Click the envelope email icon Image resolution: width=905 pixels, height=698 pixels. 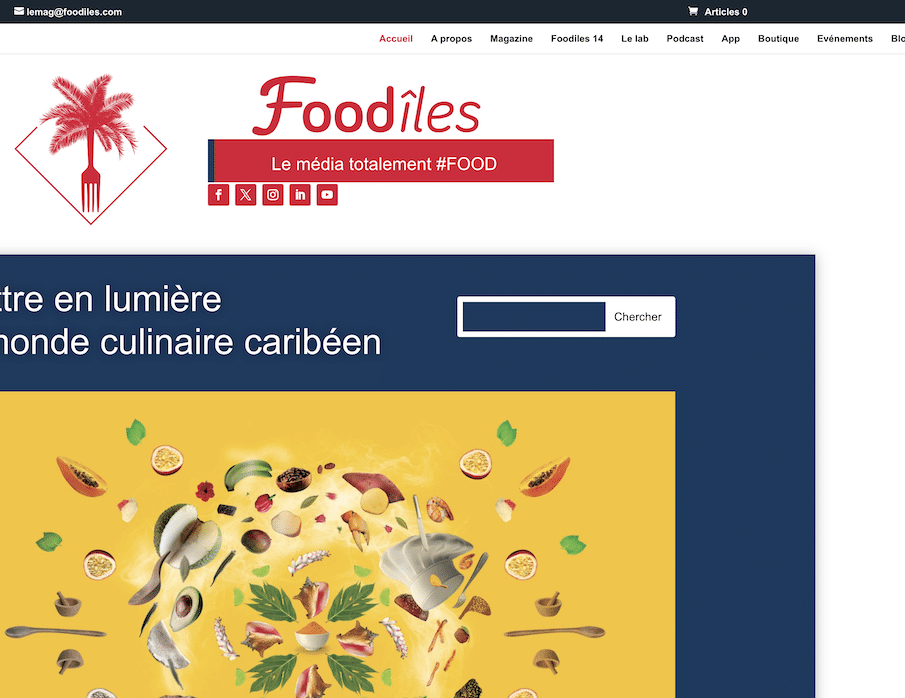(x=19, y=11)
